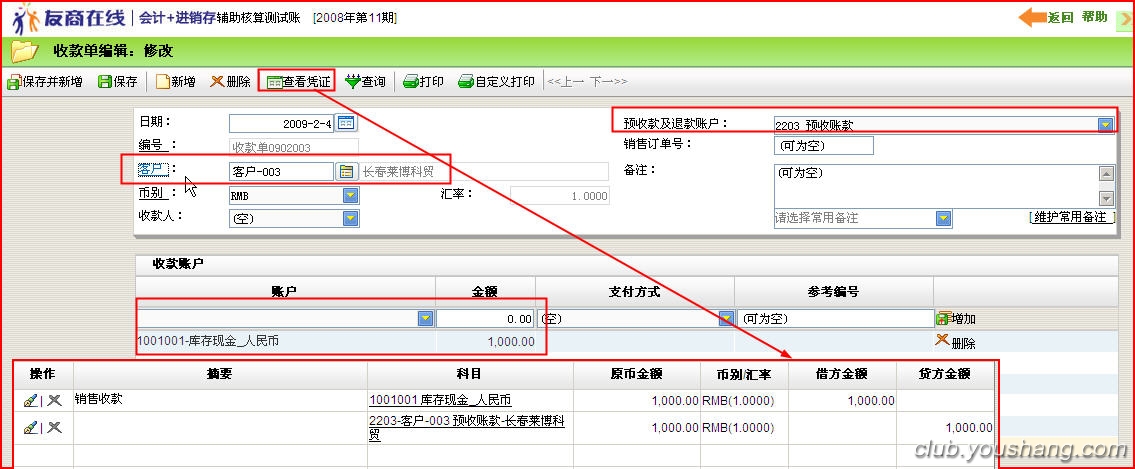Click the 参考编号 reference number field

tap(835, 318)
